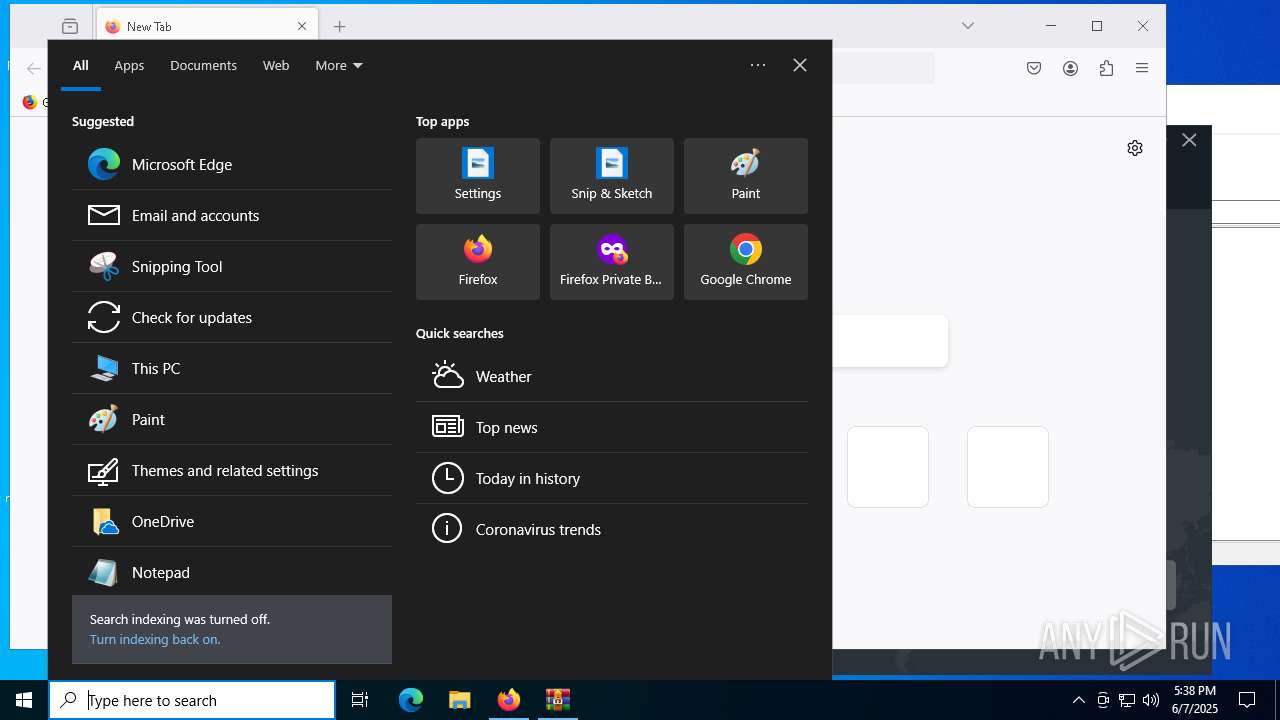Open Firefox list all tabs dropdown
Image resolution: width=1280 pixels, height=720 pixels.
(x=968, y=26)
